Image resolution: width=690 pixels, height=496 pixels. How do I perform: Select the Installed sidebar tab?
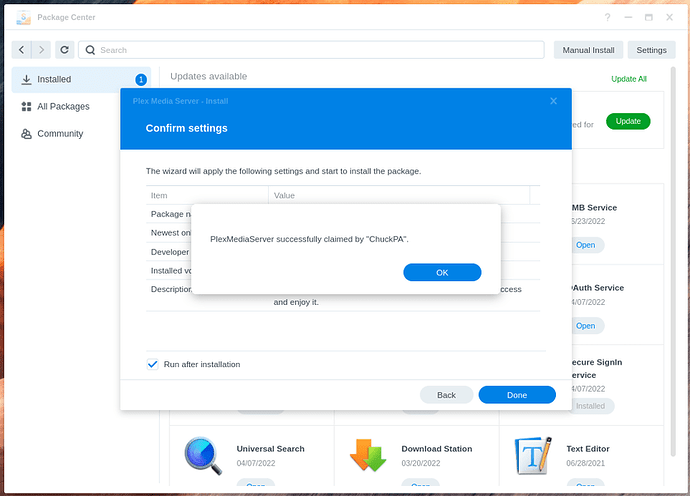[81, 80]
